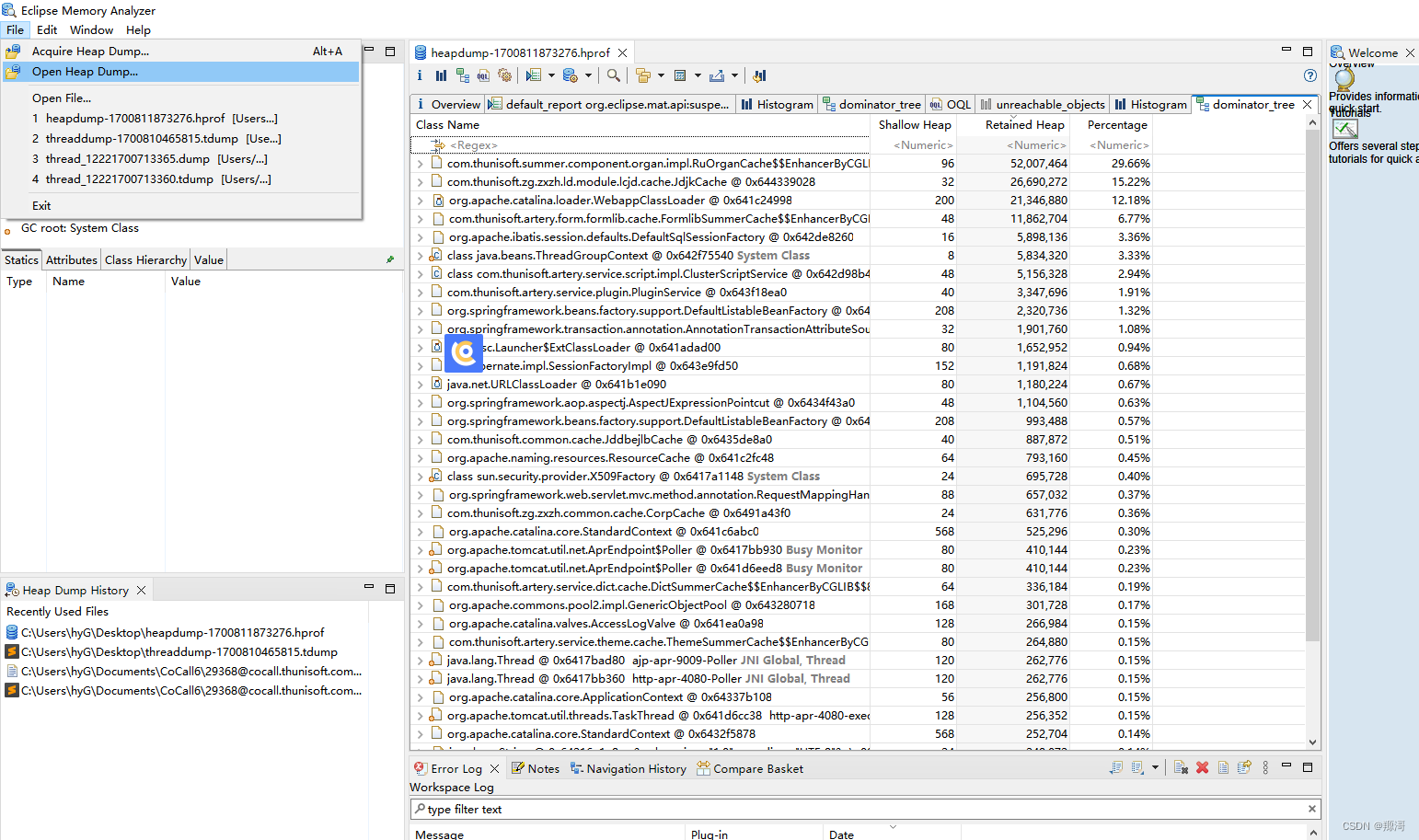
Task: Clear the log viewer icon
Action: pos(1181,767)
